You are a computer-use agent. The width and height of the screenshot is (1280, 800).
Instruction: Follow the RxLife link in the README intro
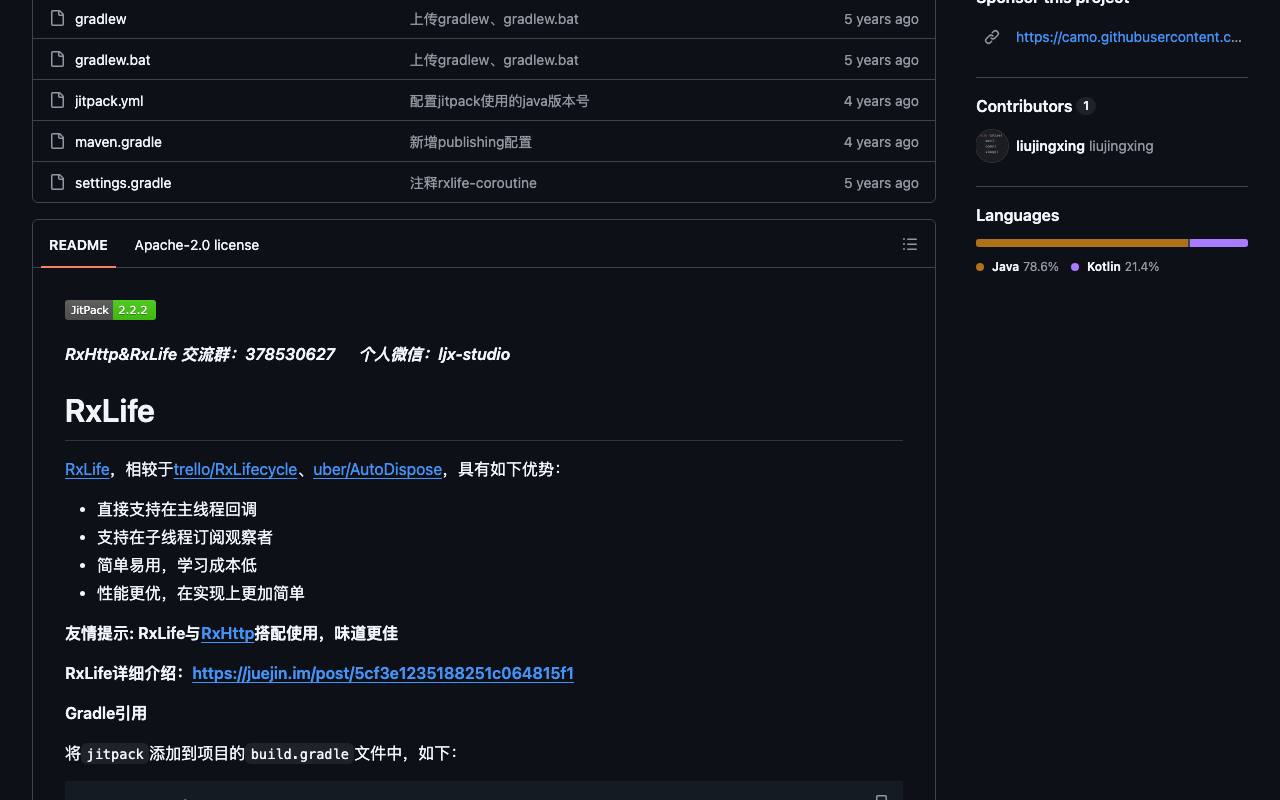(87, 469)
